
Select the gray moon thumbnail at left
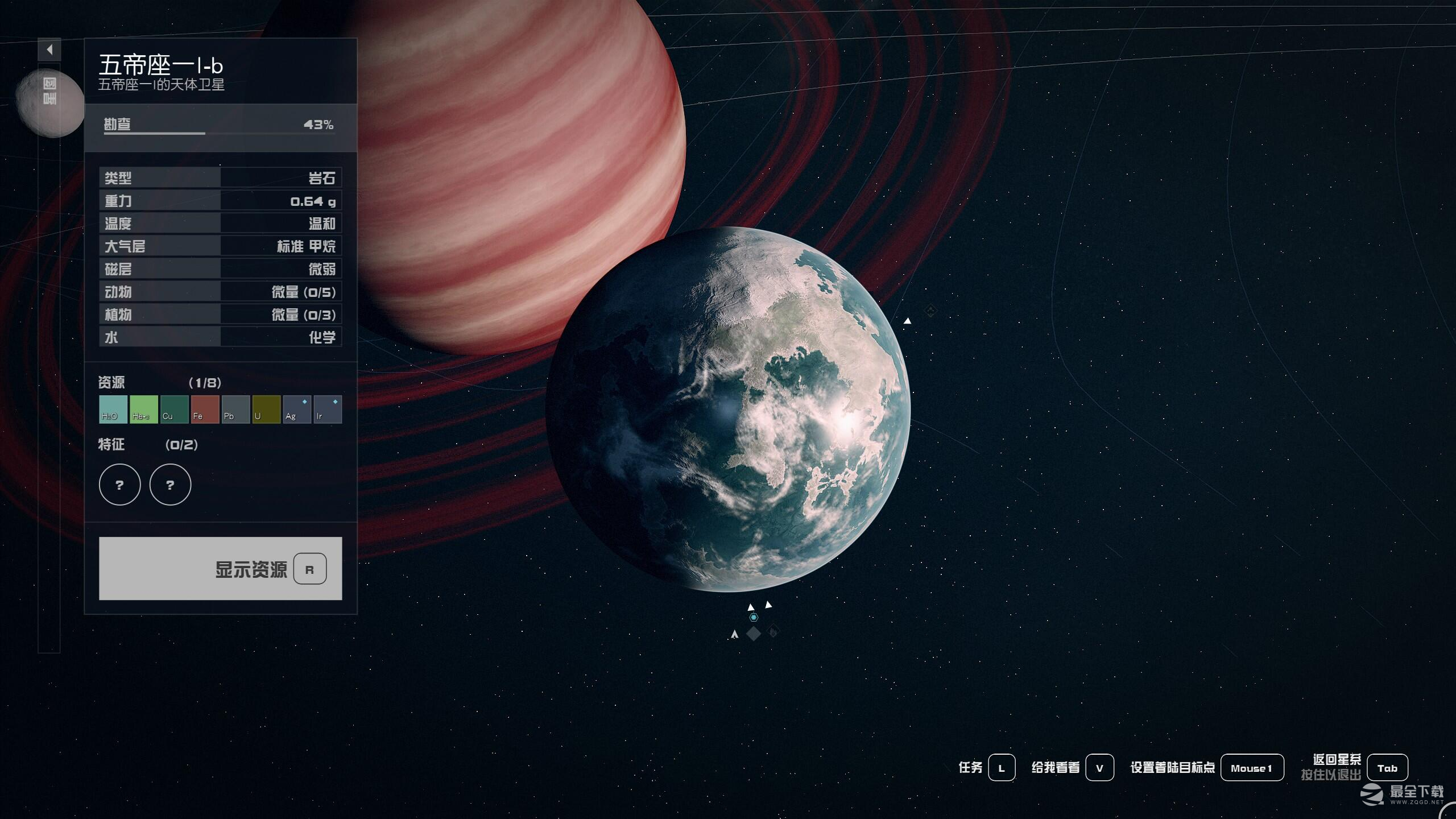pos(50,104)
